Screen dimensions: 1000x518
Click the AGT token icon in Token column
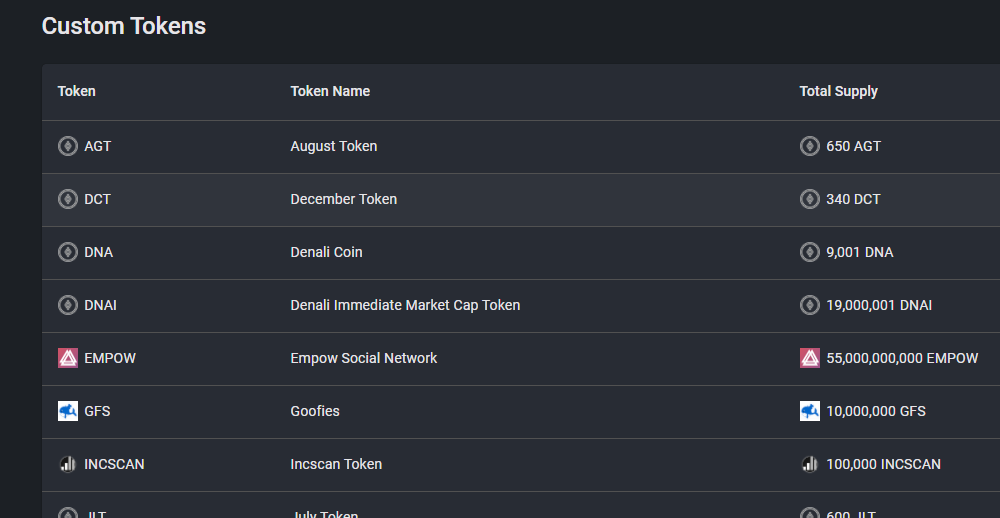(68, 146)
